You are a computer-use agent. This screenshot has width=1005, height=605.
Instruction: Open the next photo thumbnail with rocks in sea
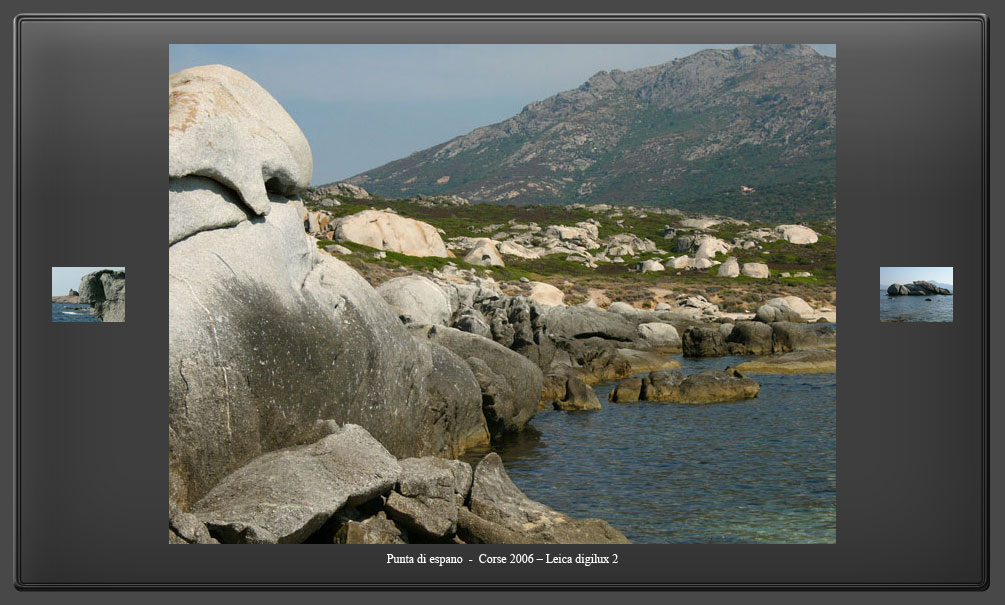tap(916, 294)
